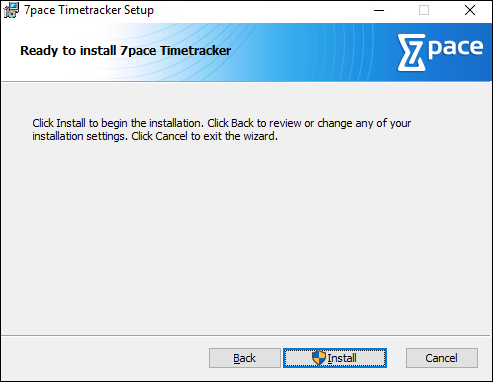
Task: Click the grayed-out maximize window icon
Action: [424, 11]
